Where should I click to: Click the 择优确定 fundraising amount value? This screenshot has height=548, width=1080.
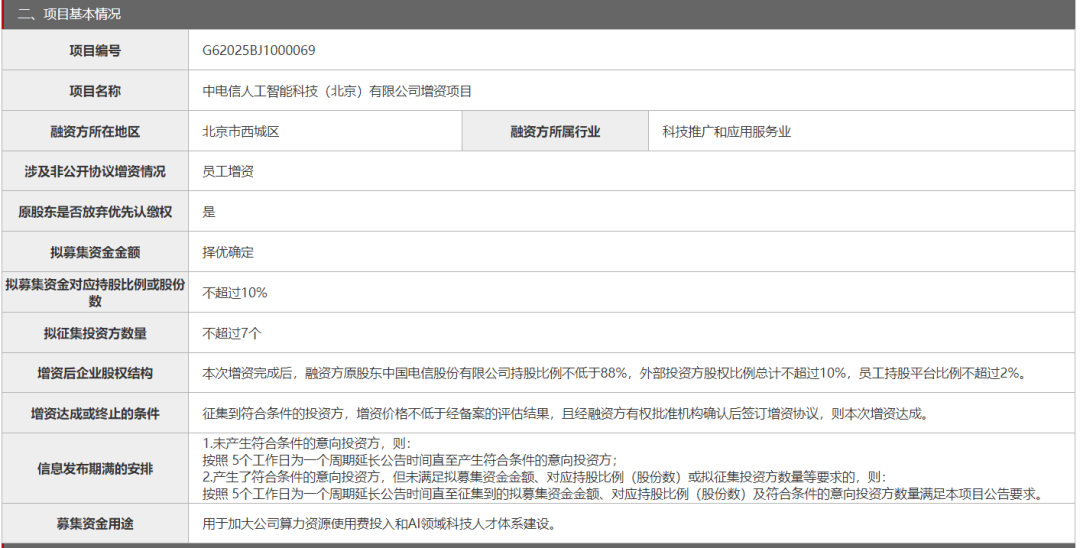pos(228,252)
